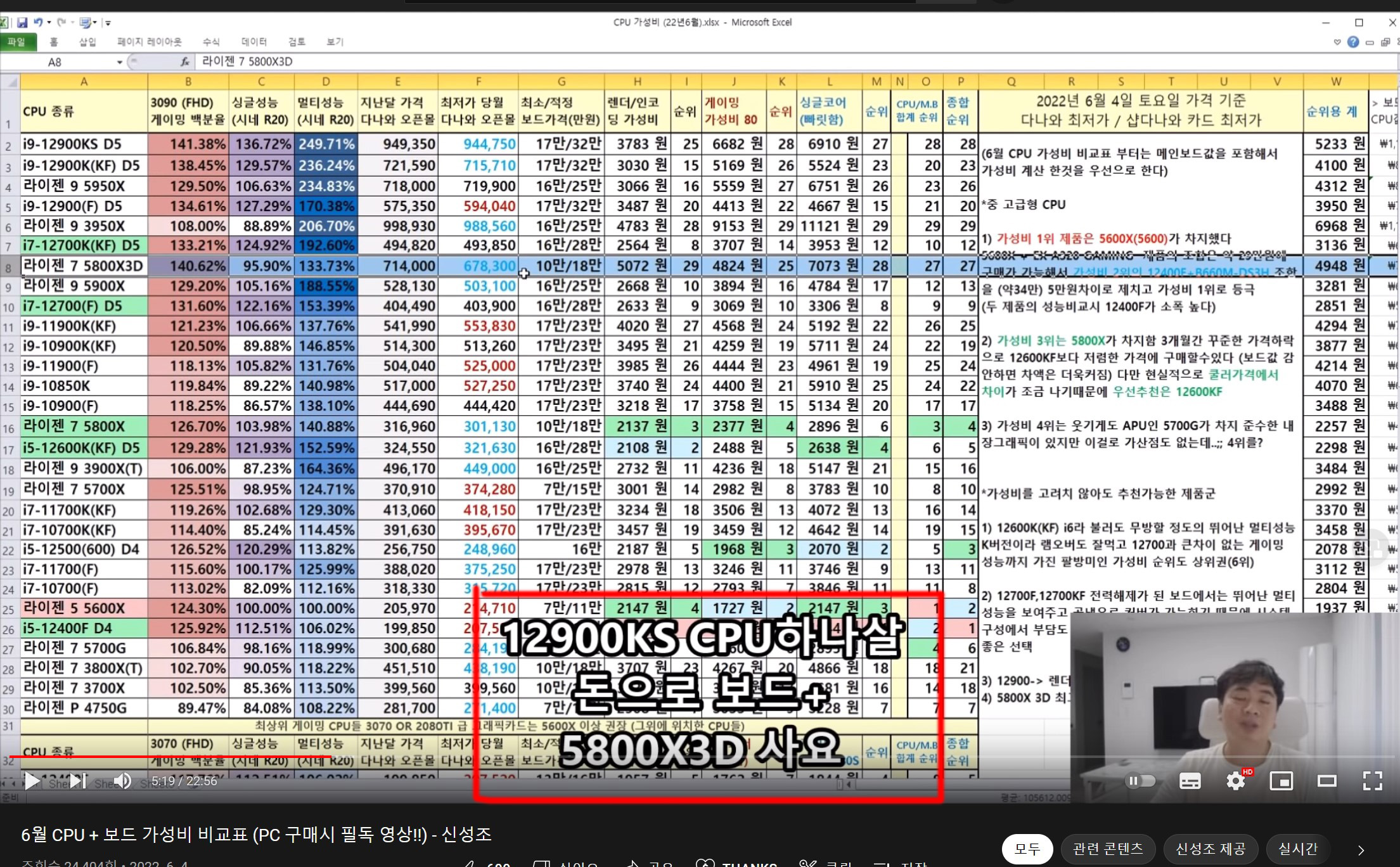Skip to the next video
Screen dimensions: 1400x867
click(x=77, y=781)
